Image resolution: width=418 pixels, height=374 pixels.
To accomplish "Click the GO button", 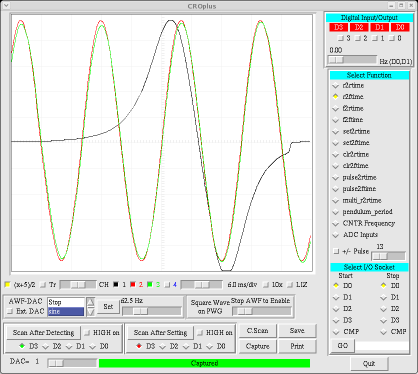I will click(x=343, y=346).
